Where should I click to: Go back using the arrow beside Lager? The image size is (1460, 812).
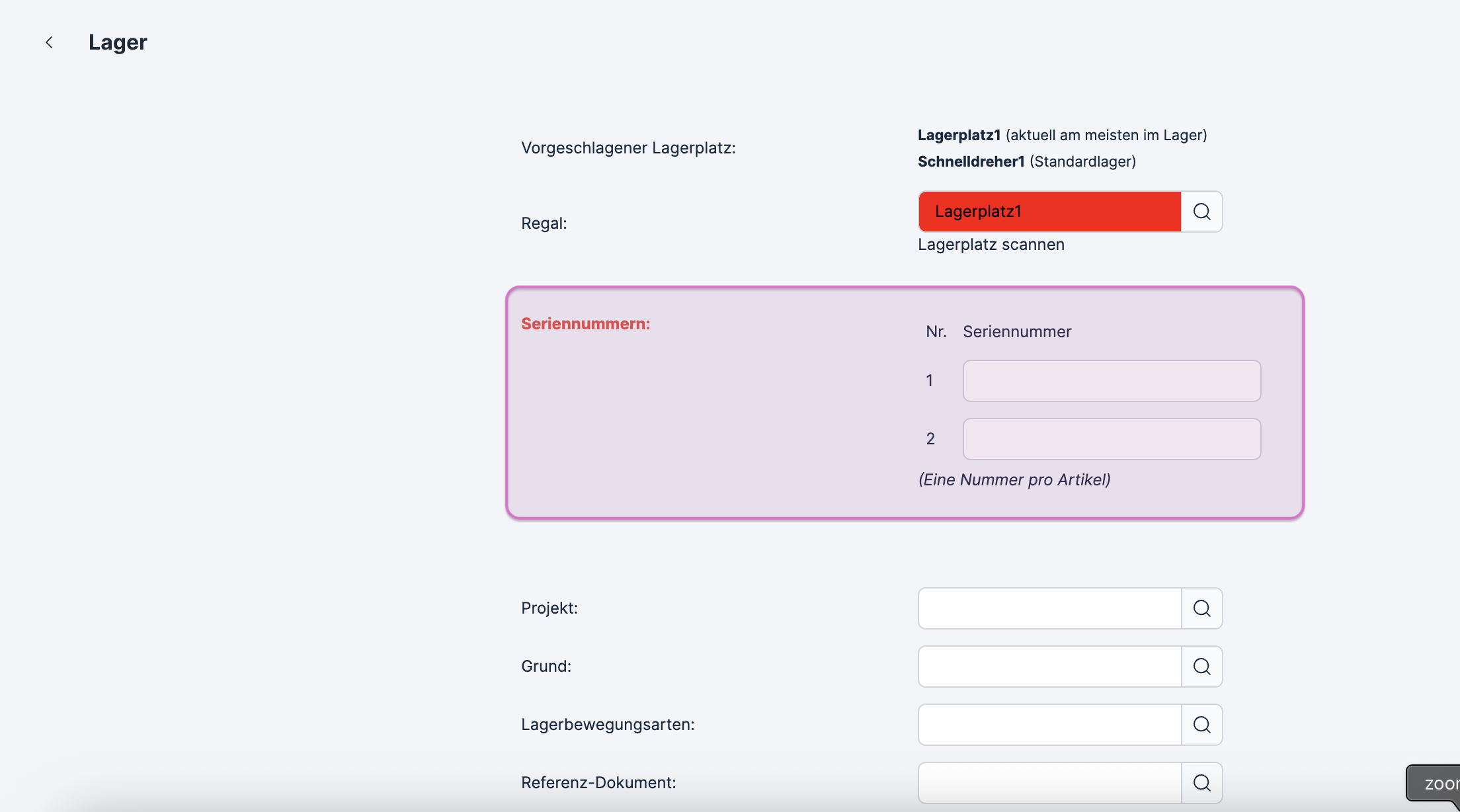pyautogui.click(x=49, y=42)
